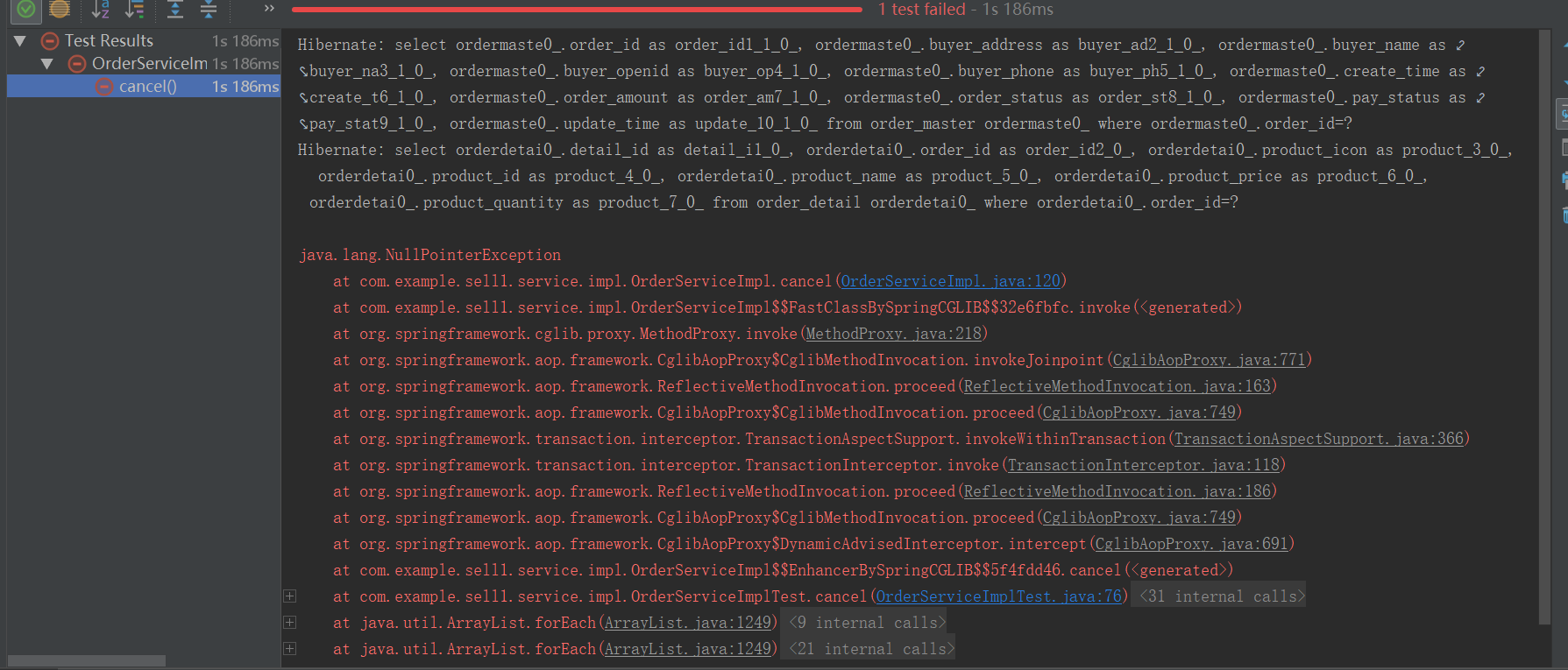Sort tests by duration icon

134,9
